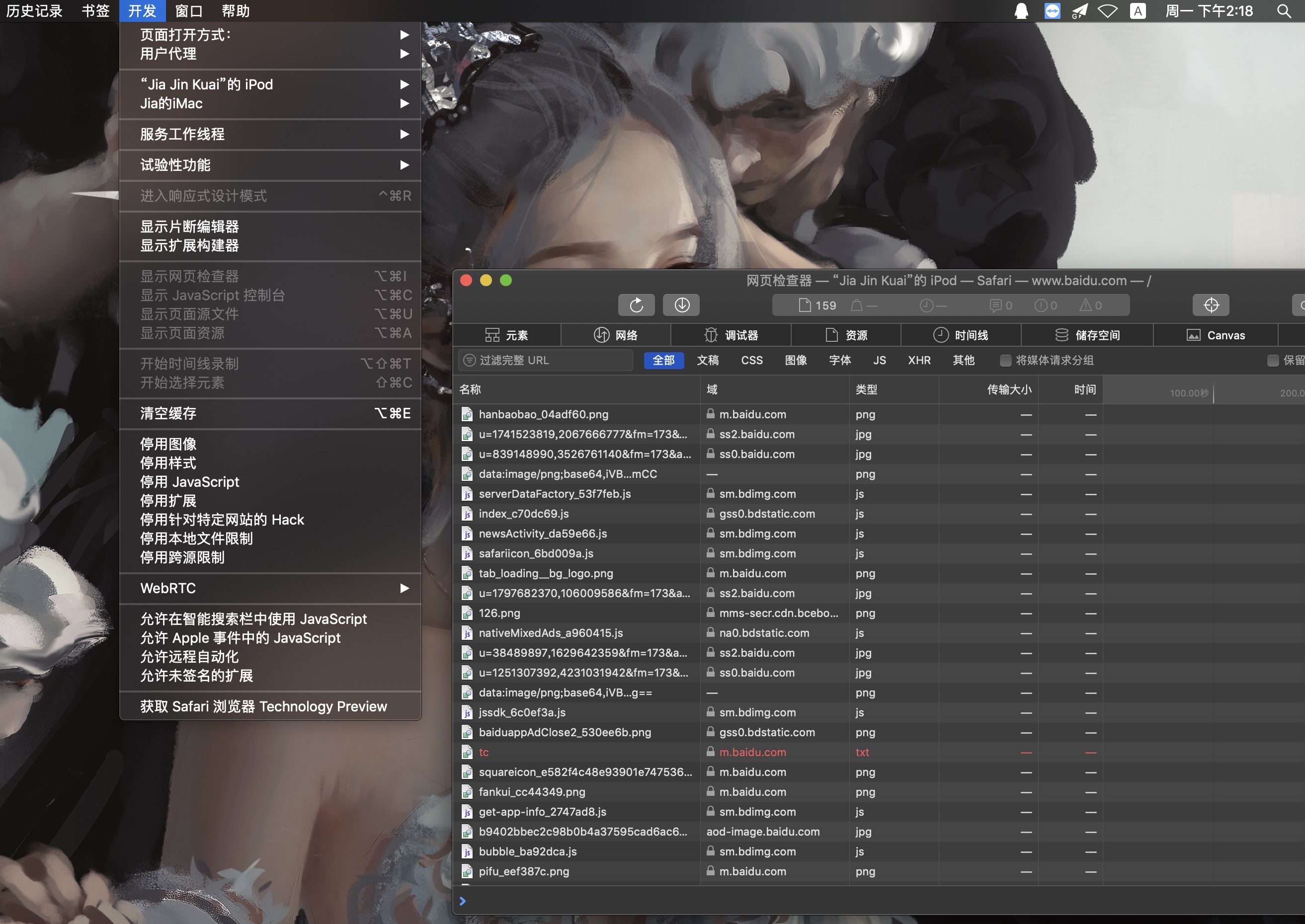Select the nativeMixedAds_a960415.js row
Image resolution: width=1305 pixels, height=924 pixels.
879,633
